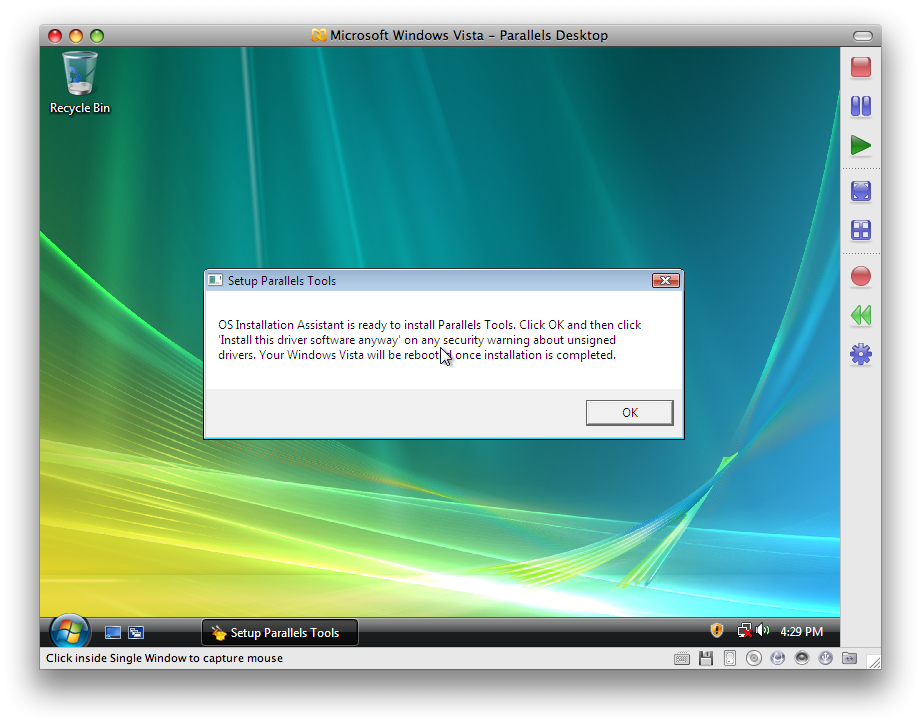The image size is (921, 724).
Task: Click the red round snapshot record icon
Action: point(861,276)
